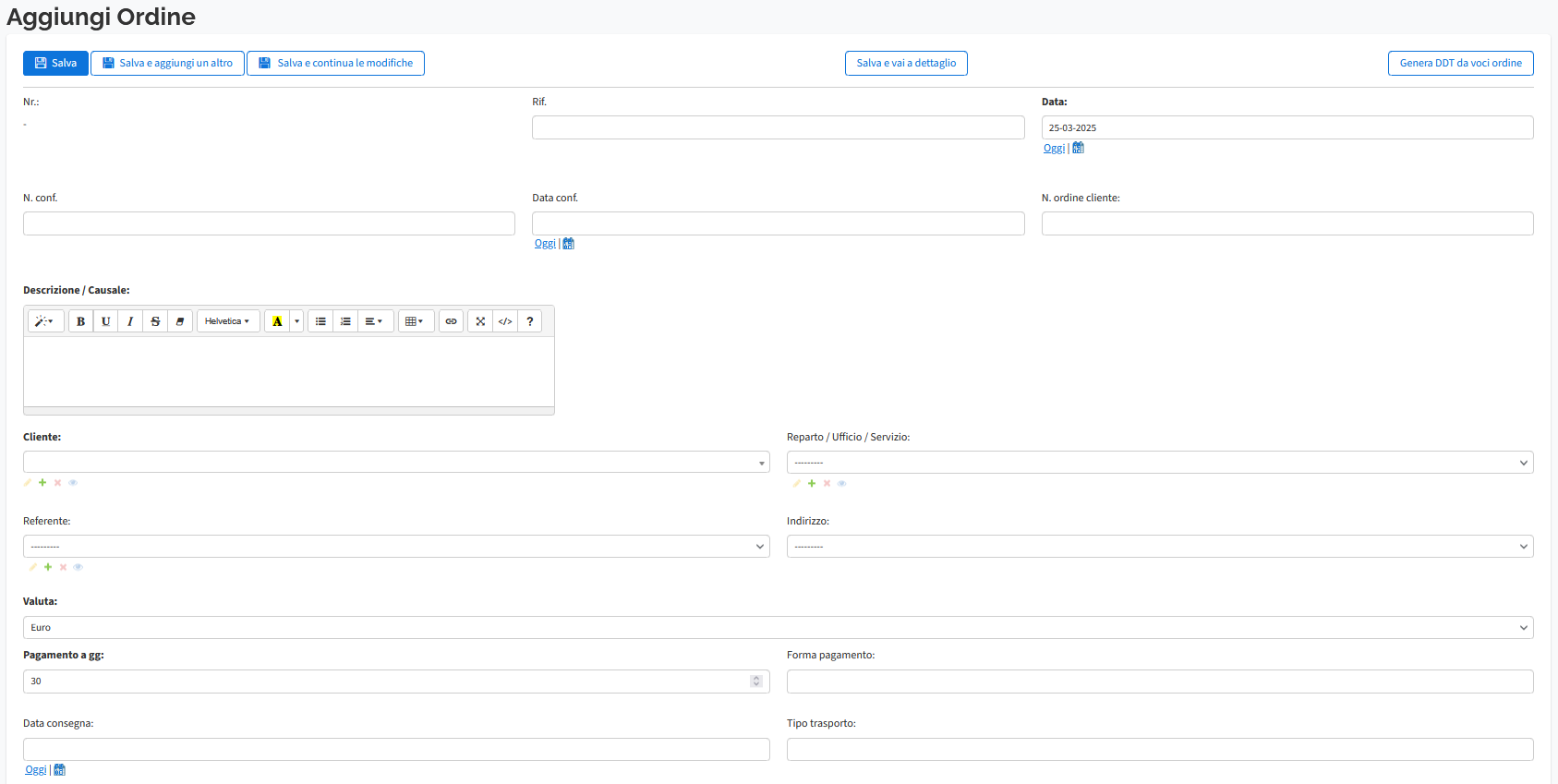The width and height of the screenshot is (1558, 784).
Task: Open the text color options arrow
Action: [x=296, y=321]
